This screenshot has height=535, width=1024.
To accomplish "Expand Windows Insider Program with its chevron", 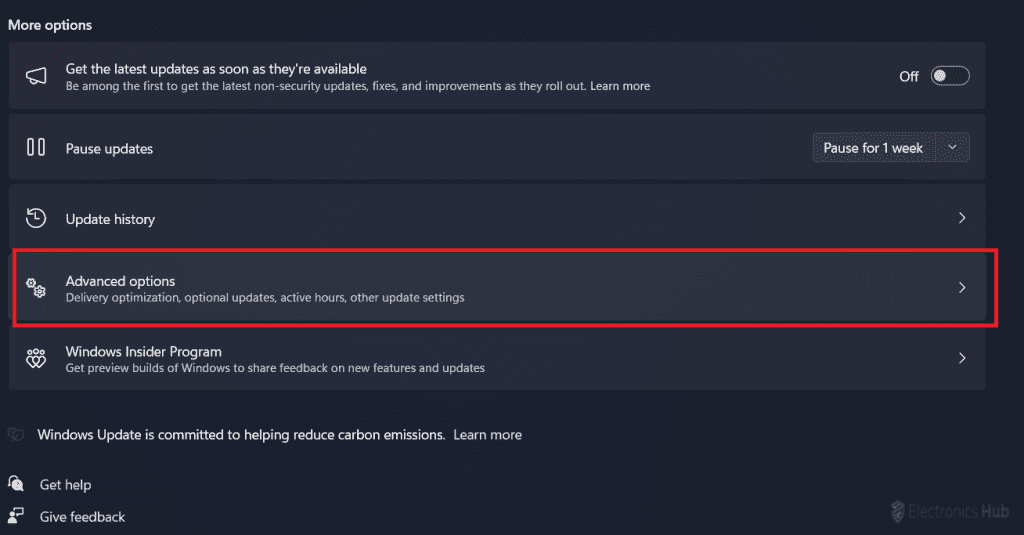I will (x=962, y=358).
